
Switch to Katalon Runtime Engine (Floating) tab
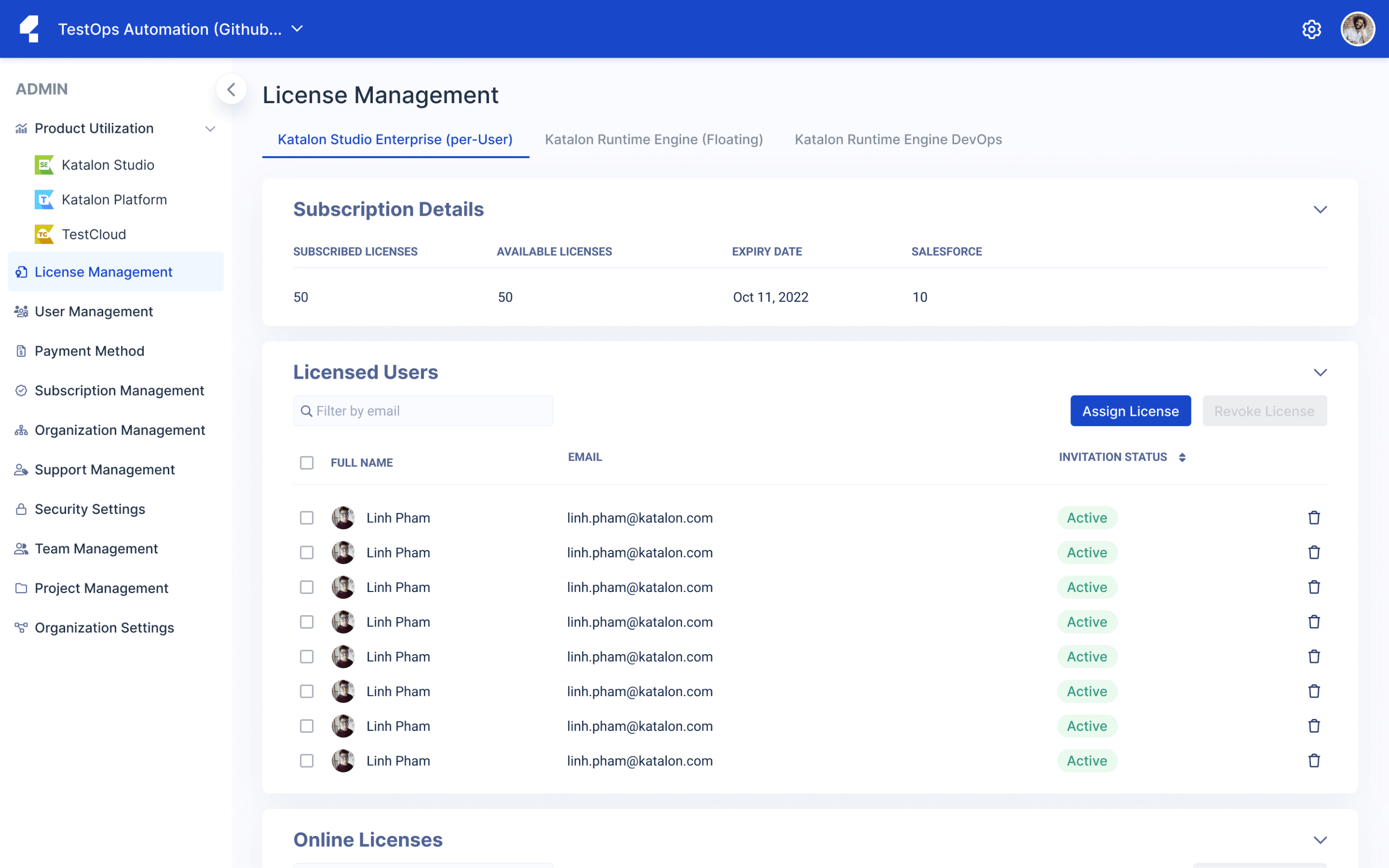654,139
